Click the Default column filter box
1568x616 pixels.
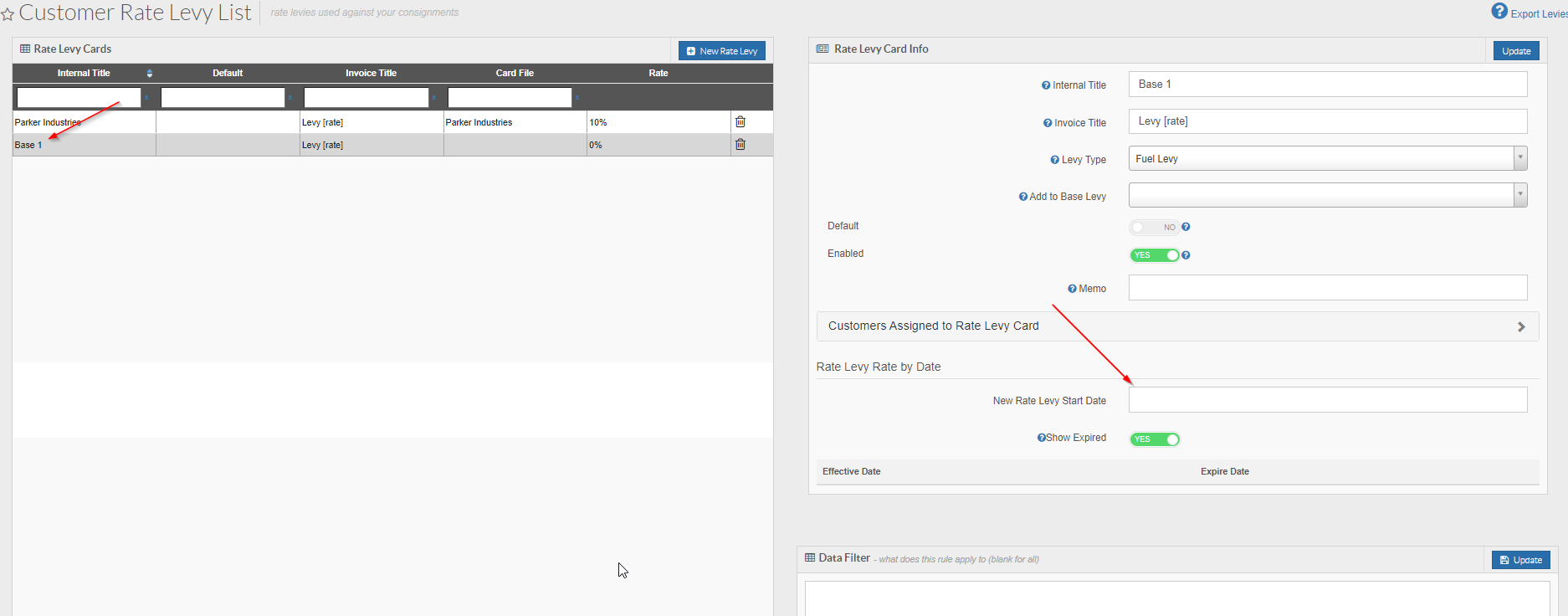[x=223, y=98]
